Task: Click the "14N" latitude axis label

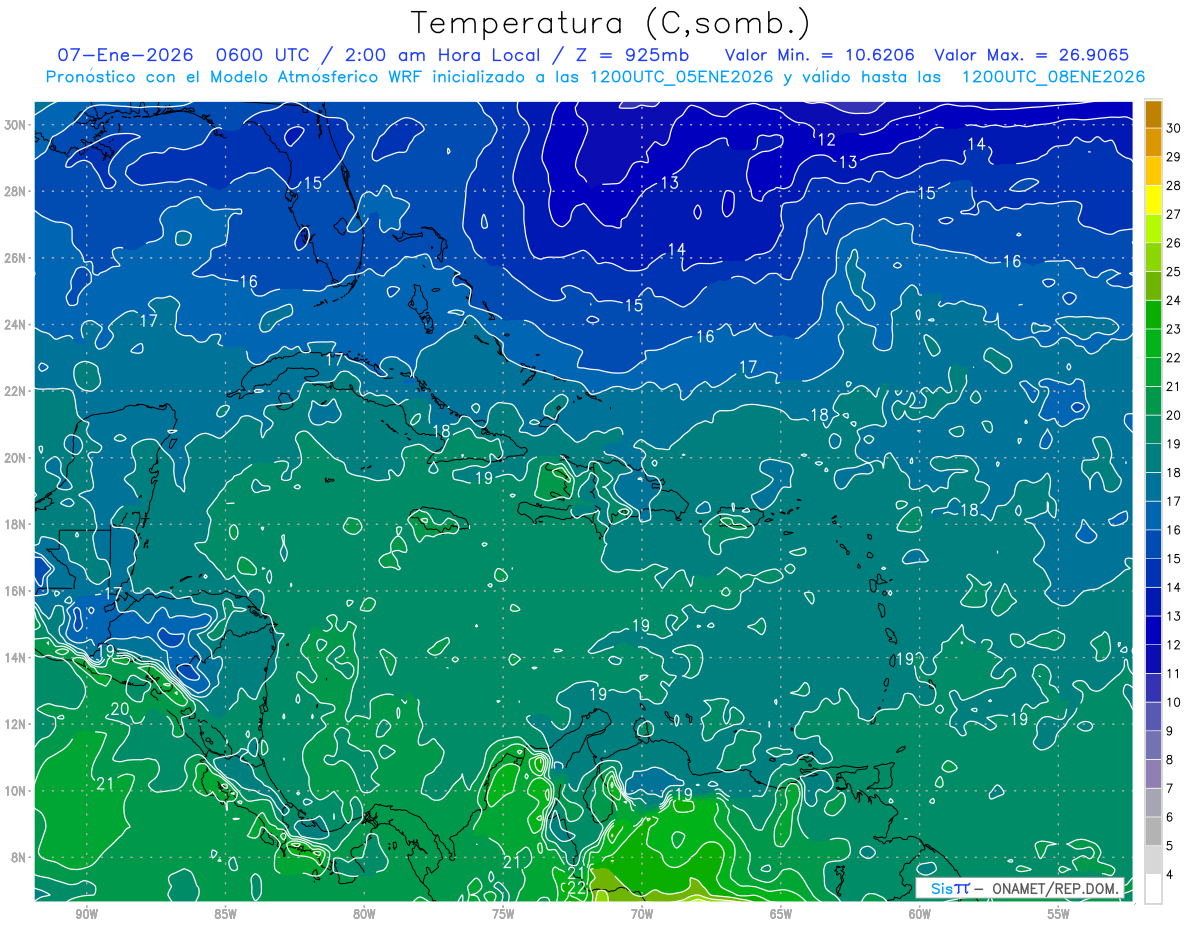Action: point(15,657)
